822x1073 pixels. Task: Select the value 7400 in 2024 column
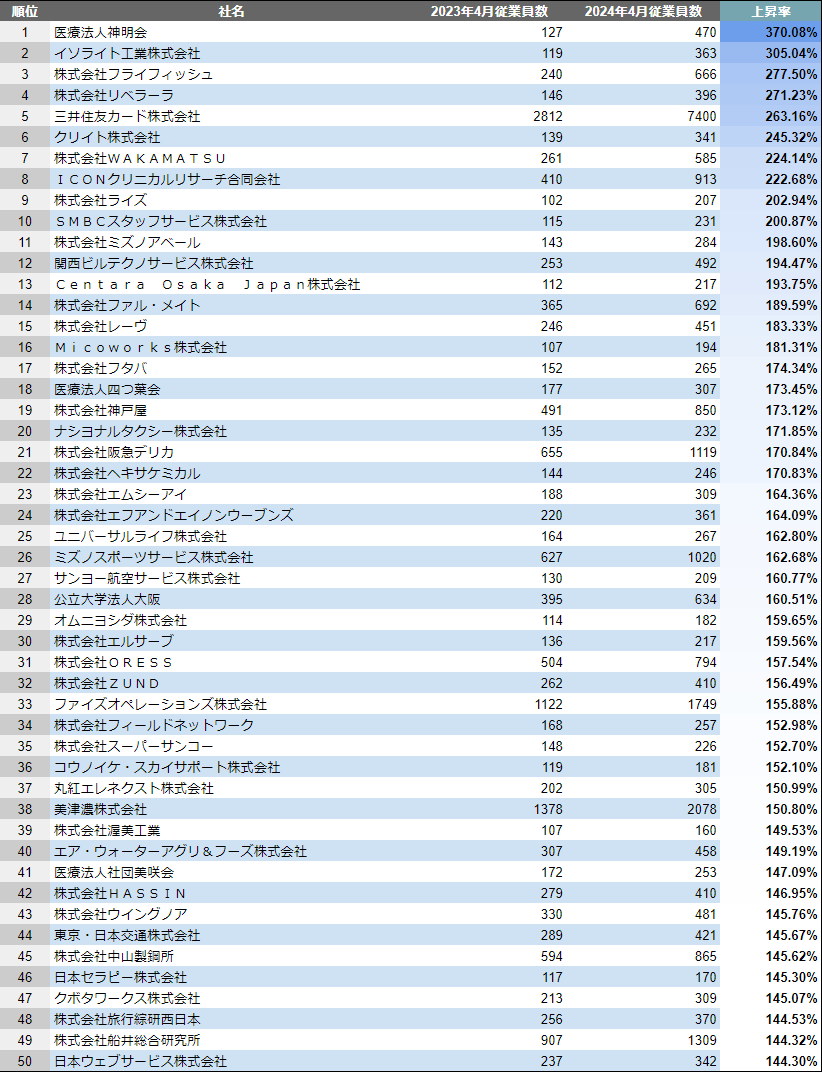703,116
